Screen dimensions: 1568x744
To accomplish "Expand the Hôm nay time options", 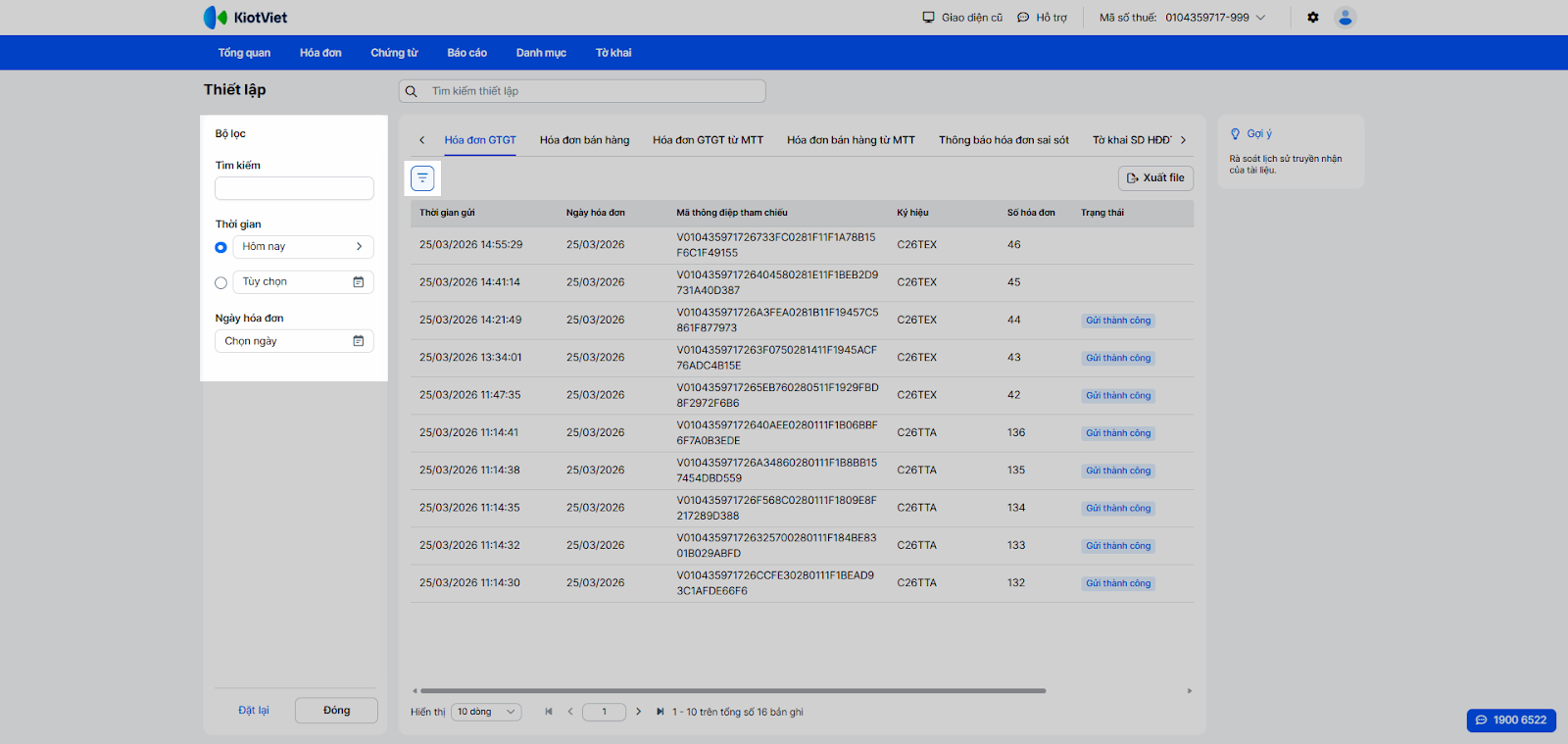I will coord(359,247).
